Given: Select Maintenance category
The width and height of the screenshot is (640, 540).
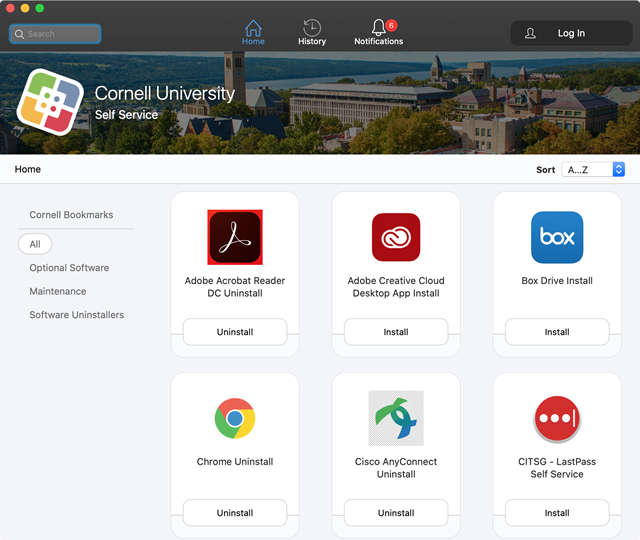Looking at the screenshot, I should click(58, 291).
